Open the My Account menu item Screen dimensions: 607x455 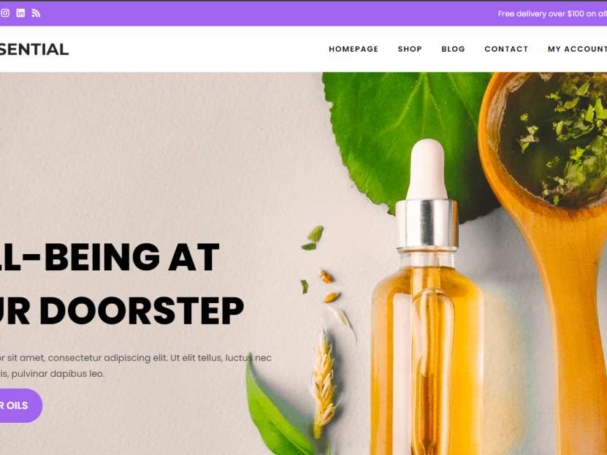[577, 49]
